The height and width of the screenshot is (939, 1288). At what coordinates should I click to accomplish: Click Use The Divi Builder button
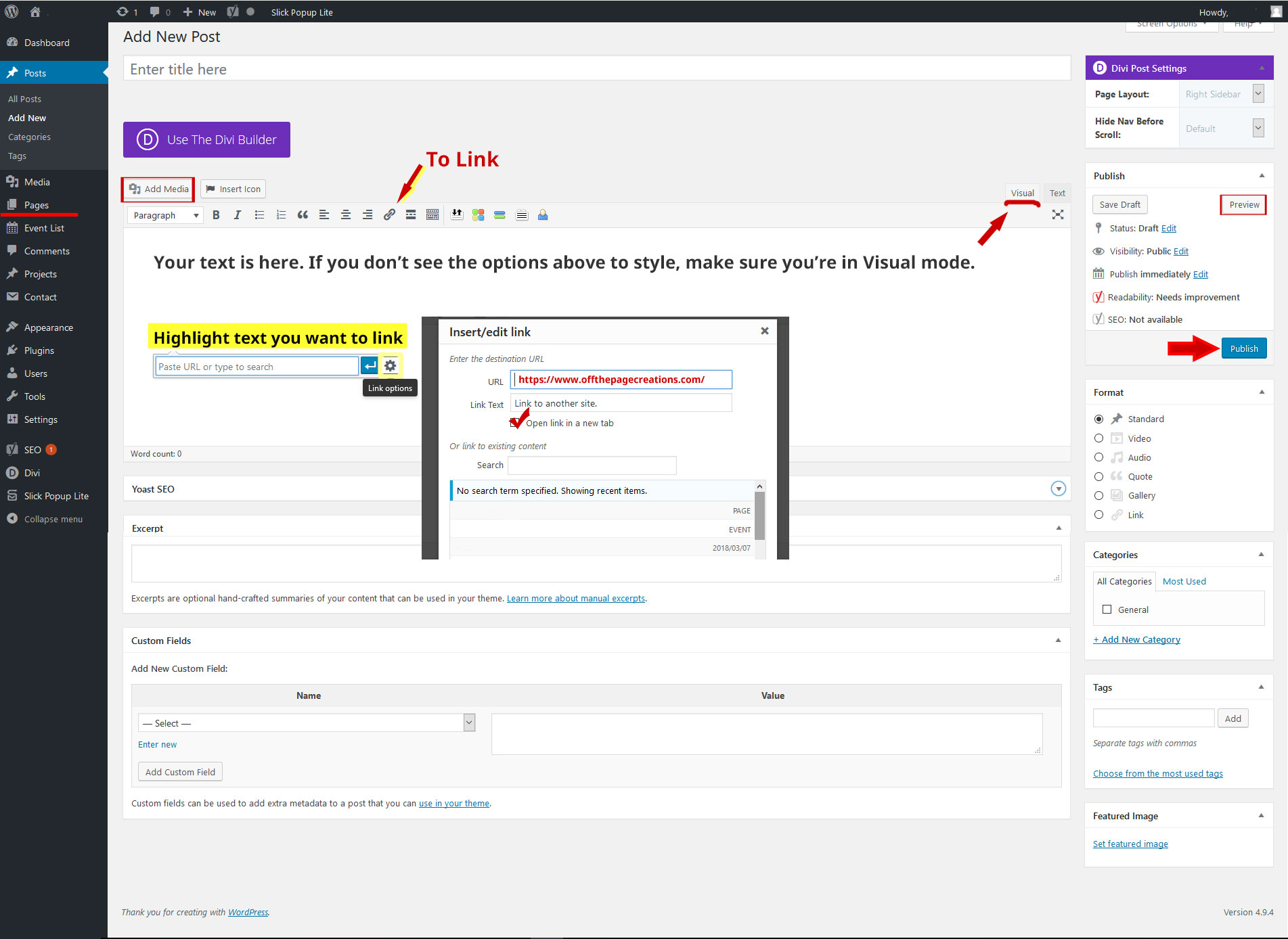[206, 139]
